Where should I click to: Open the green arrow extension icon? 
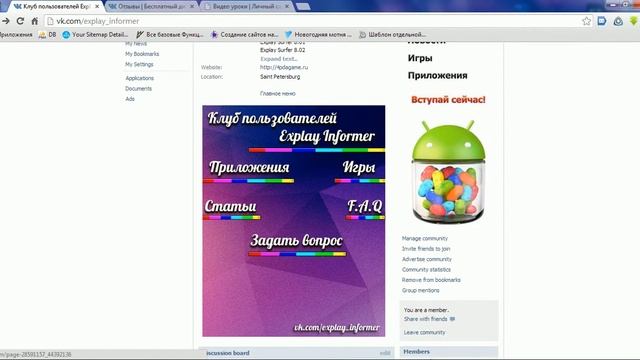pos(633,21)
